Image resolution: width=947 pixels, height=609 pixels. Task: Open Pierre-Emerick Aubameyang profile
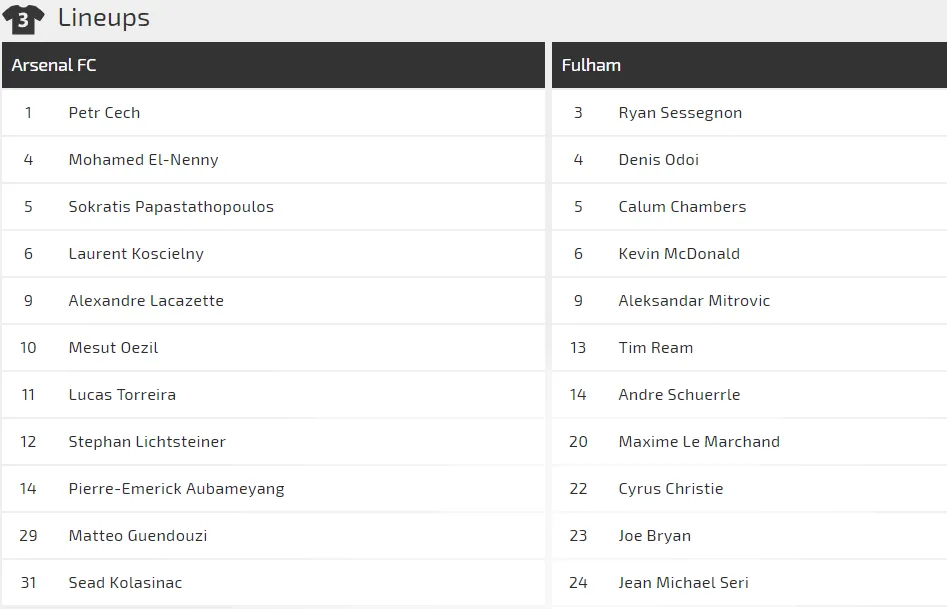pos(176,489)
